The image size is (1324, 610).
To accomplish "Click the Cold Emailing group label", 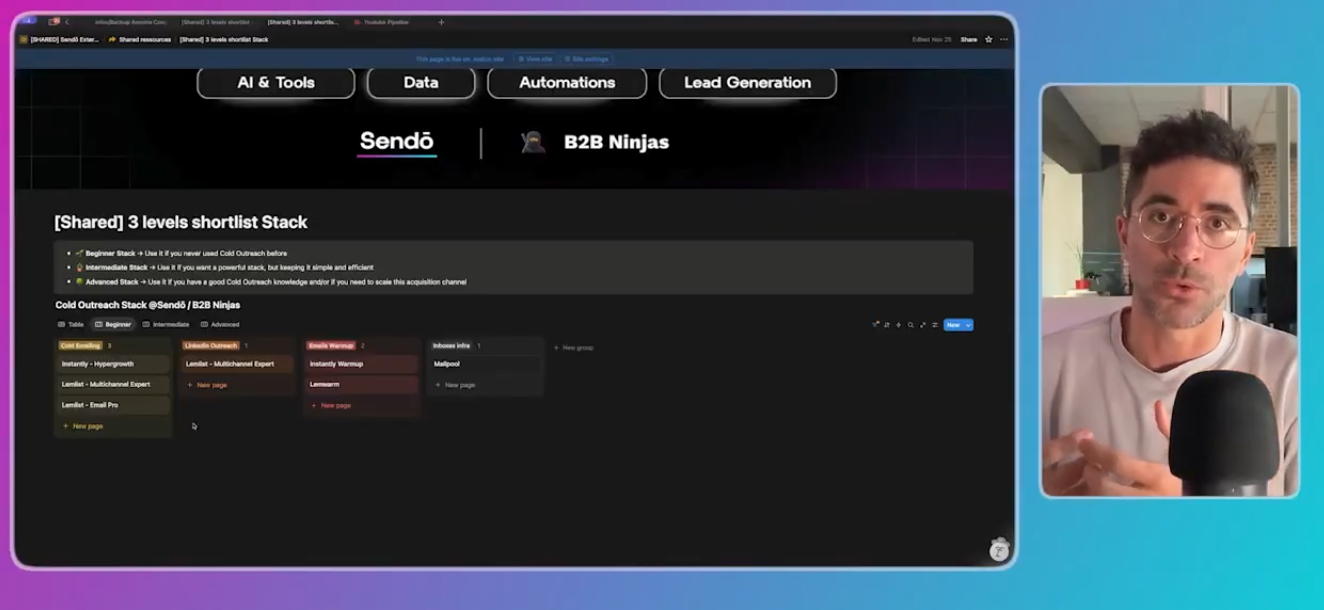I will click(80, 346).
